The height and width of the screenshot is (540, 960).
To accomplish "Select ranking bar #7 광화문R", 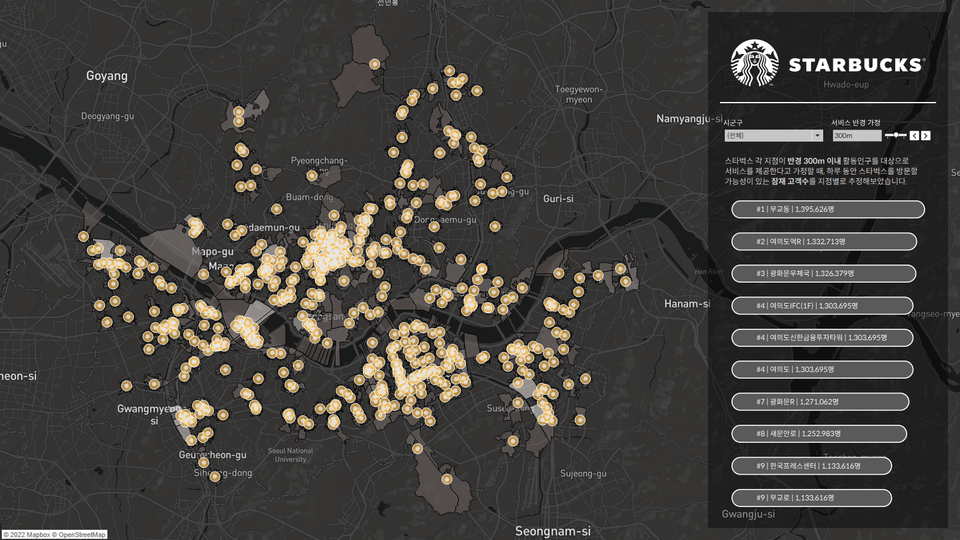I will [x=820, y=402].
